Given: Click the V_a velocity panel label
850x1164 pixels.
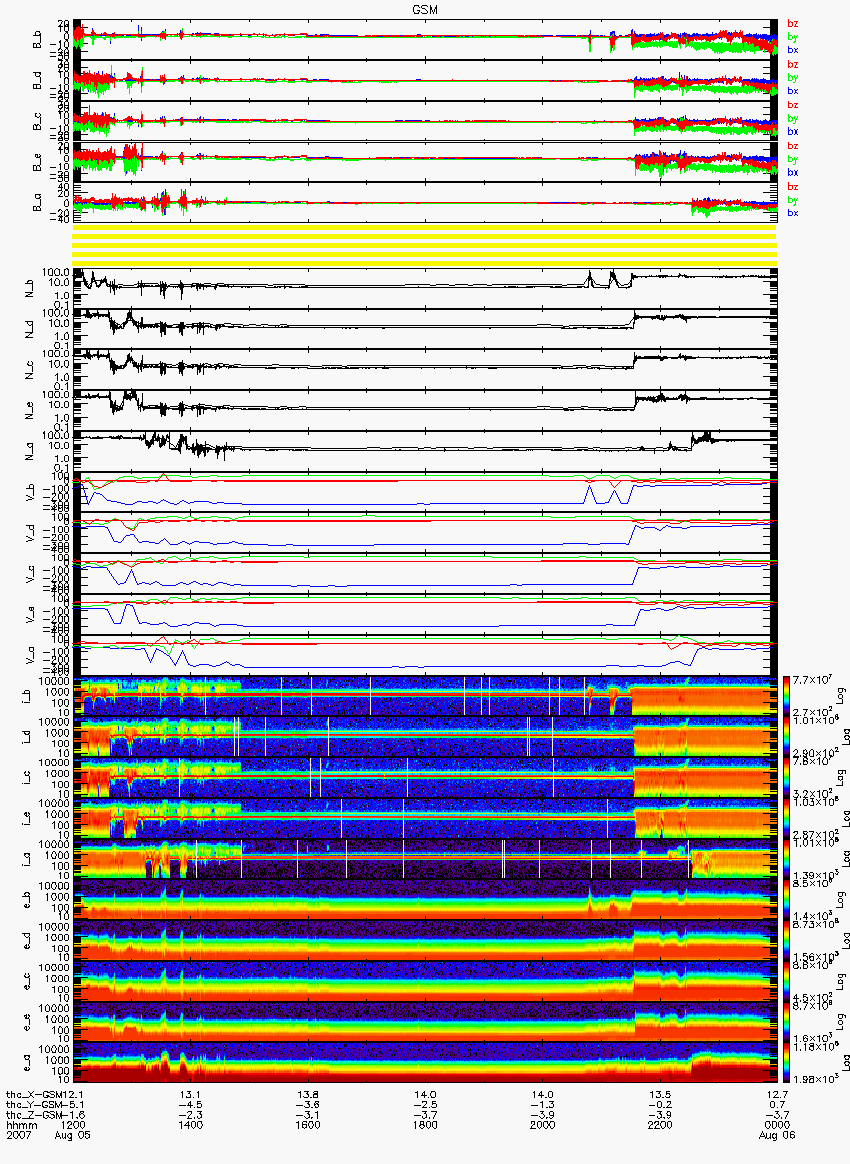Looking at the screenshot, I should pyautogui.click(x=31, y=655).
